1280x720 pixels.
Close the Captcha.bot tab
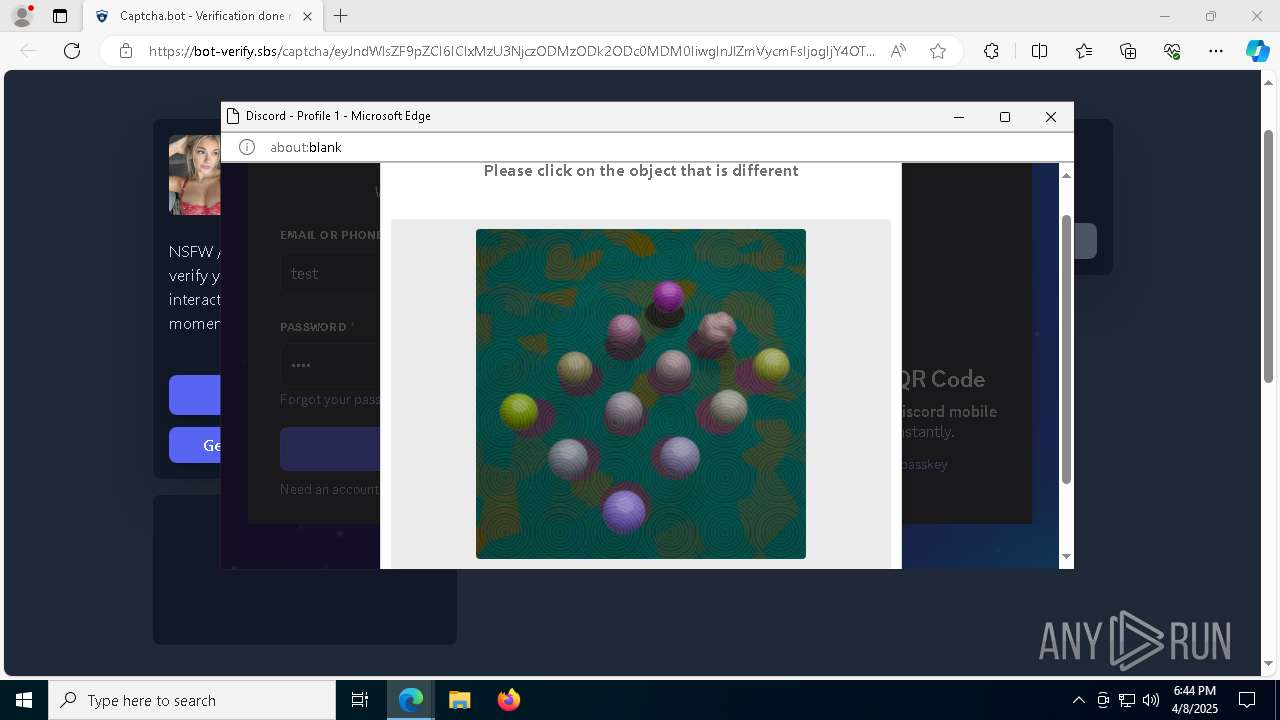[307, 16]
